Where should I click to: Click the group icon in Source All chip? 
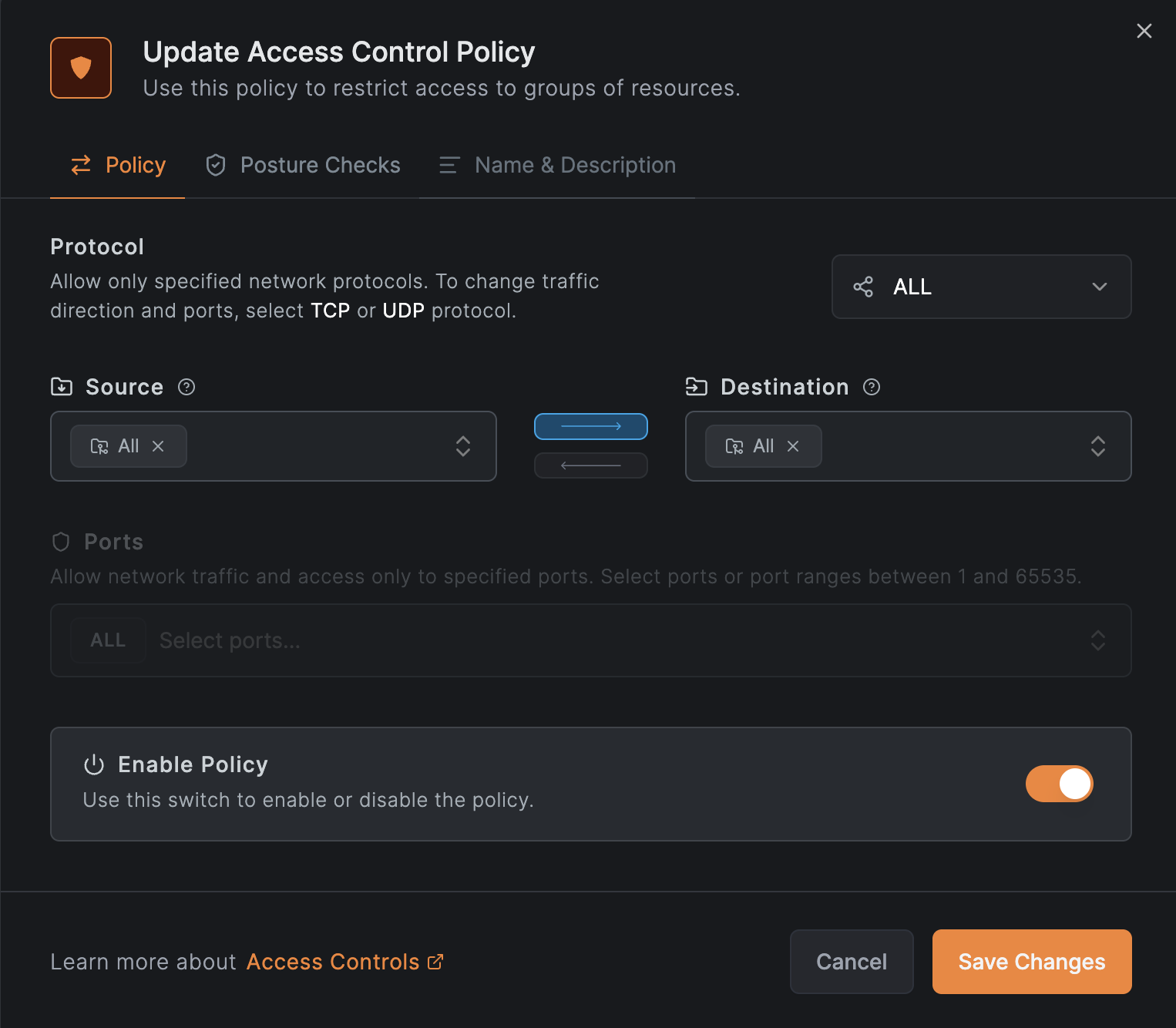point(99,446)
